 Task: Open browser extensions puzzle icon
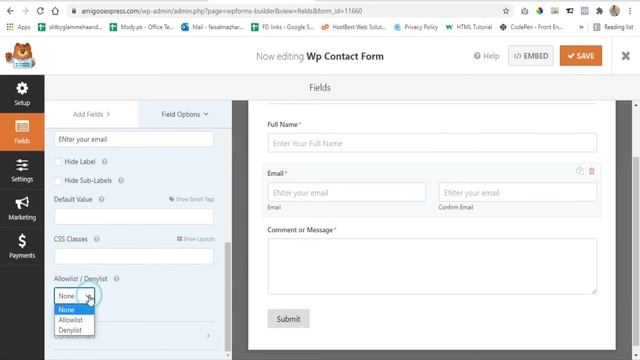pyautogui.click(x=599, y=11)
